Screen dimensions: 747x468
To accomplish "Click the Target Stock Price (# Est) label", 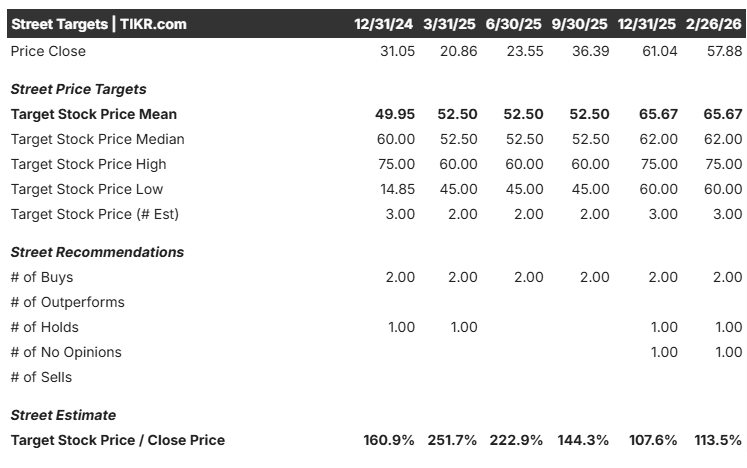I will [94, 214].
